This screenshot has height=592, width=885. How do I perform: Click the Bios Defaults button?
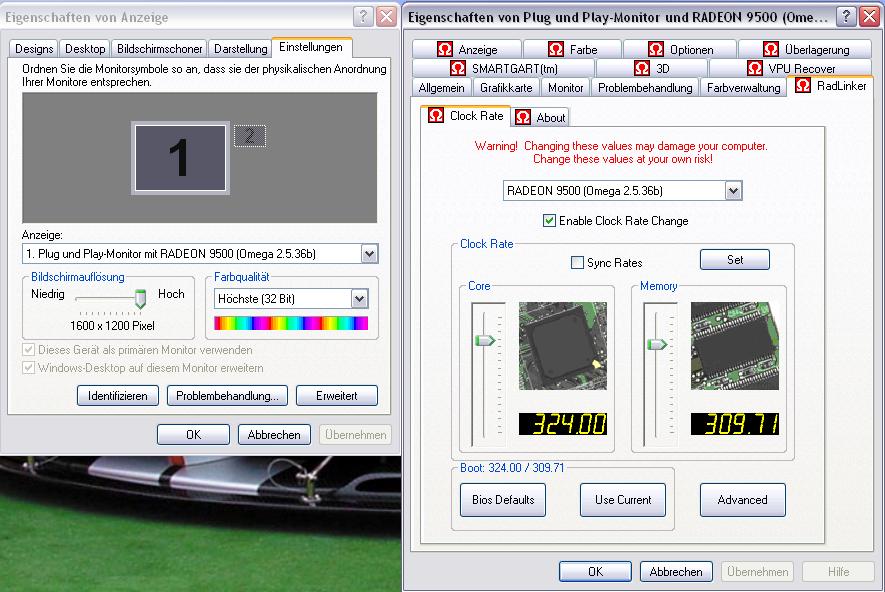503,500
